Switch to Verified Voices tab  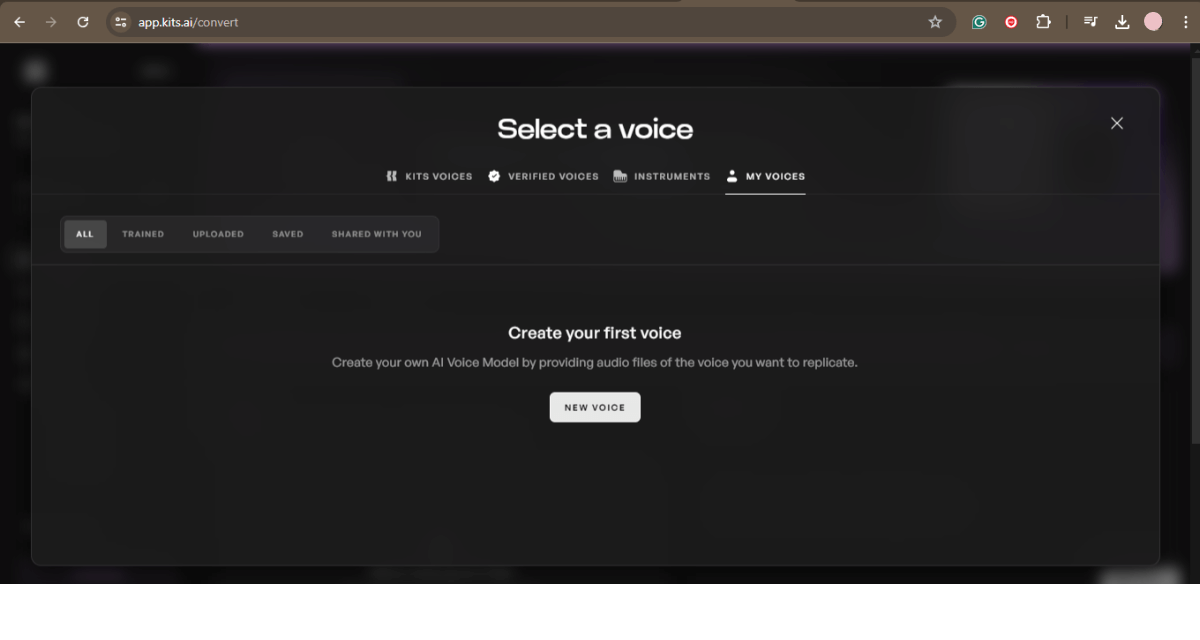(543, 176)
